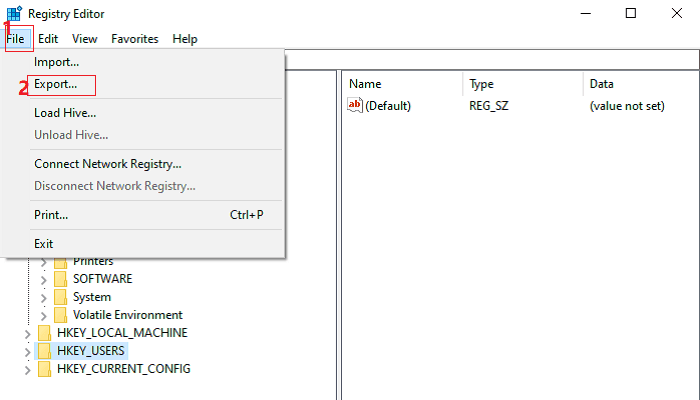The width and height of the screenshot is (700, 400).
Task: Expand the Volatile Environment key
Action: tap(43, 316)
